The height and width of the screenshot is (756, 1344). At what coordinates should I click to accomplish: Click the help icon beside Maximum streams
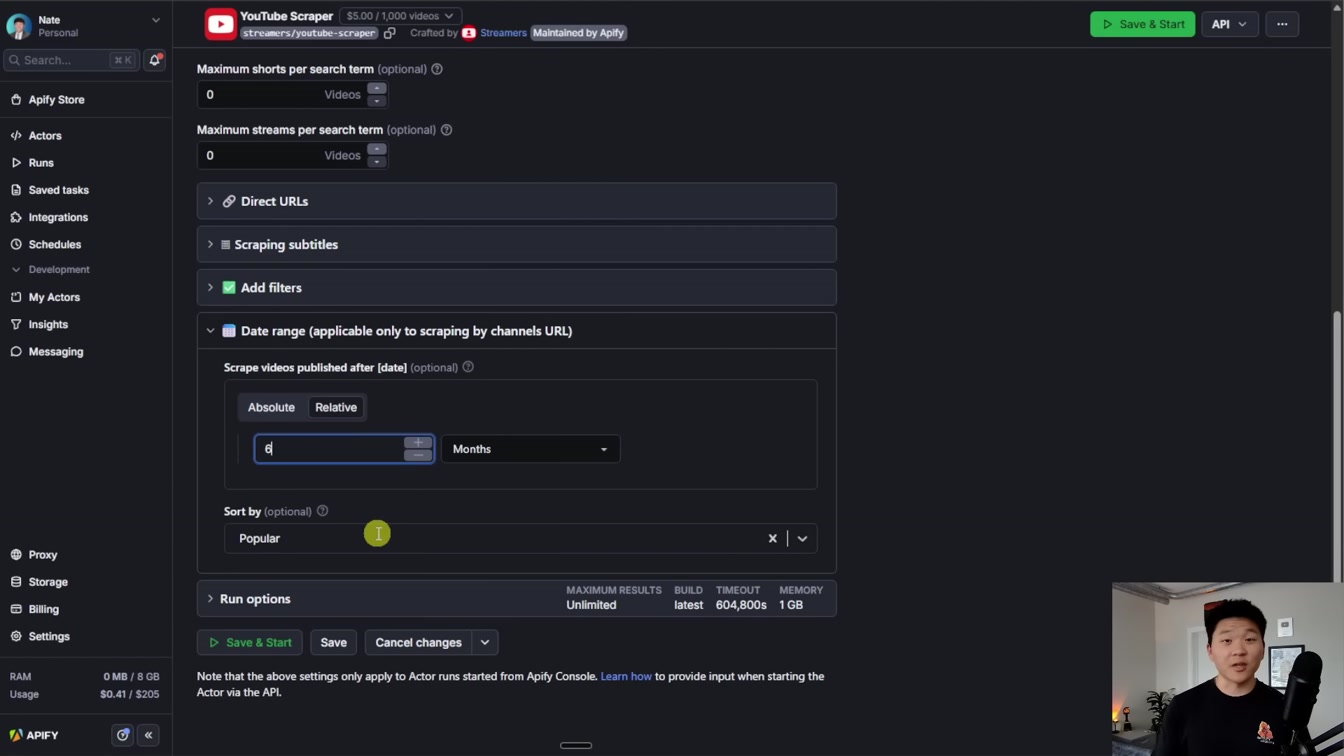tap(447, 130)
